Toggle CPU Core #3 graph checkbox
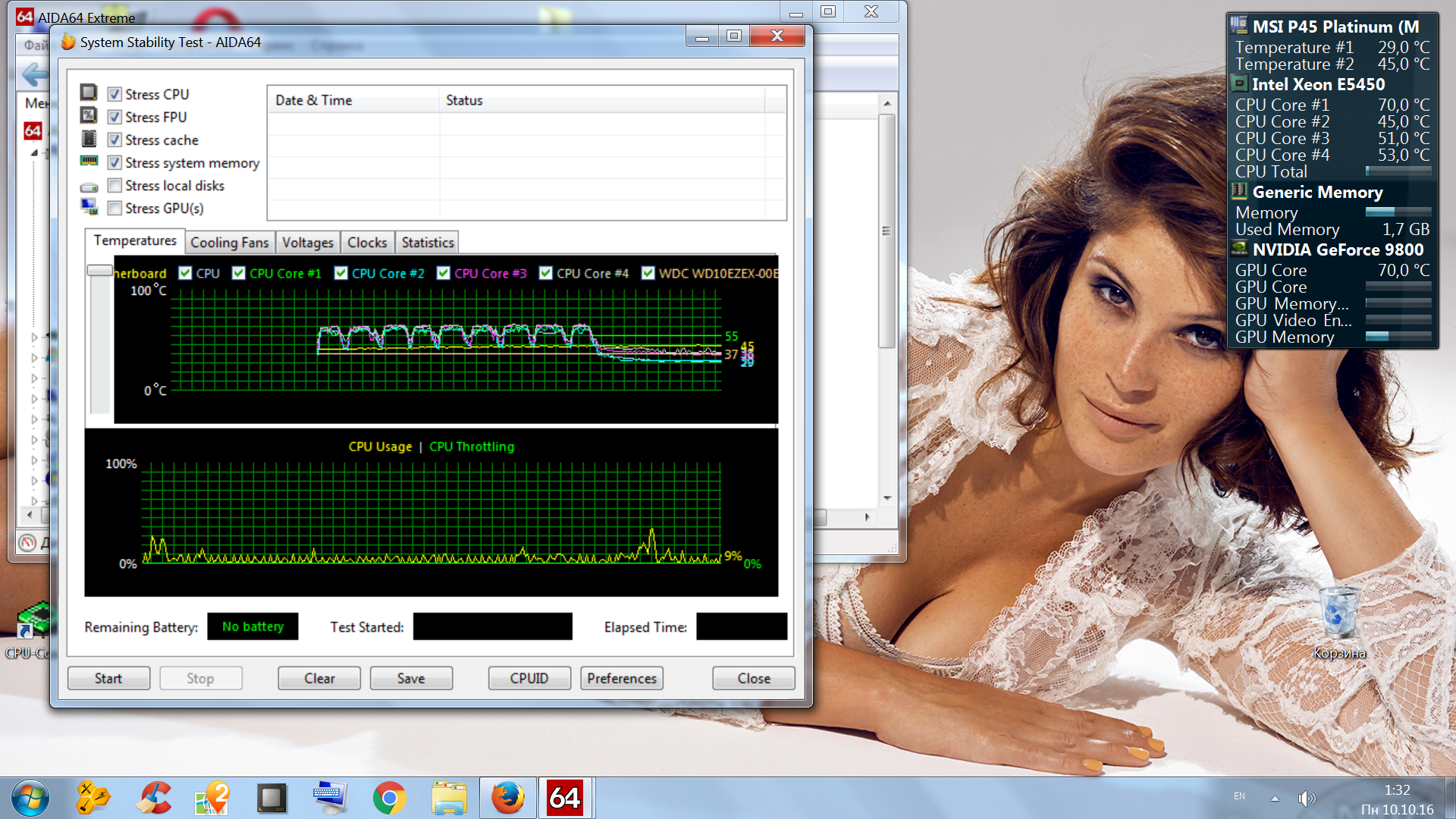 tap(444, 273)
